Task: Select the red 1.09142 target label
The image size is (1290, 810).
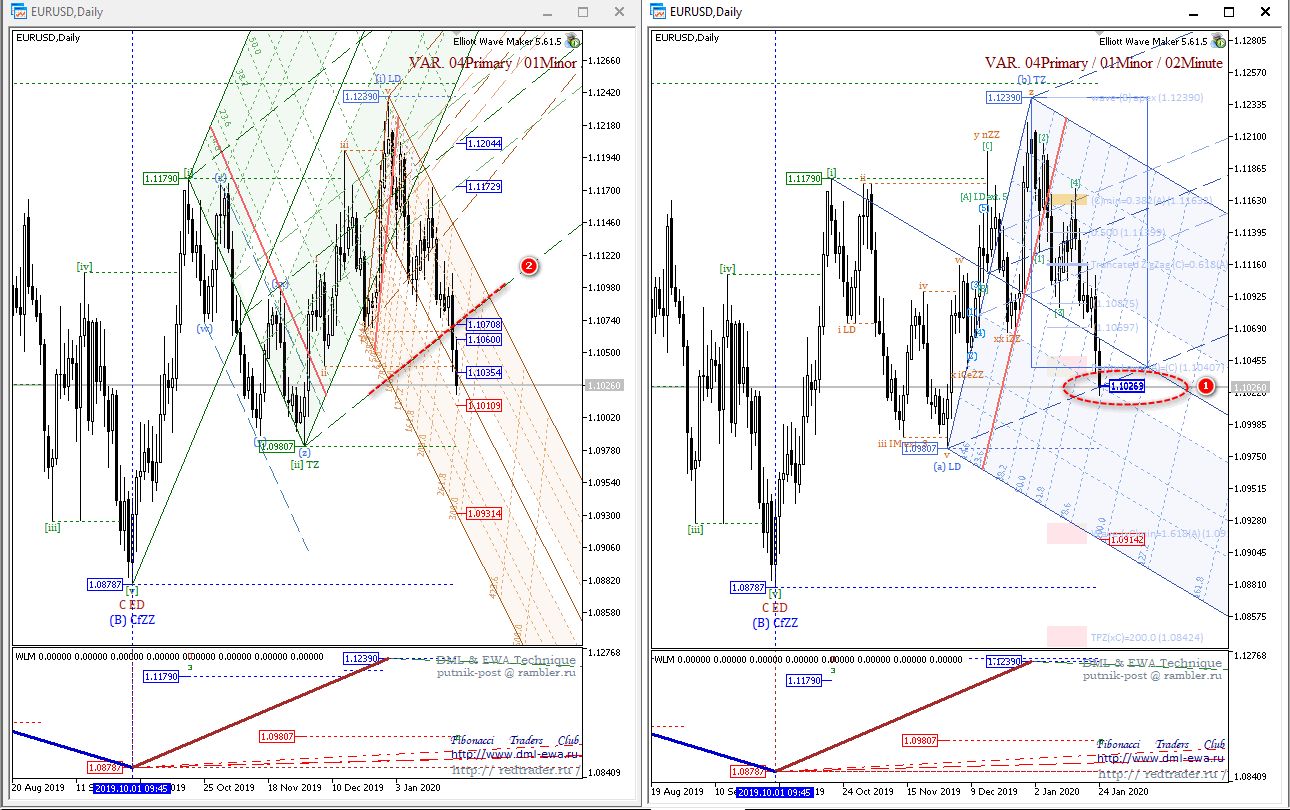Action: click(1128, 538)
